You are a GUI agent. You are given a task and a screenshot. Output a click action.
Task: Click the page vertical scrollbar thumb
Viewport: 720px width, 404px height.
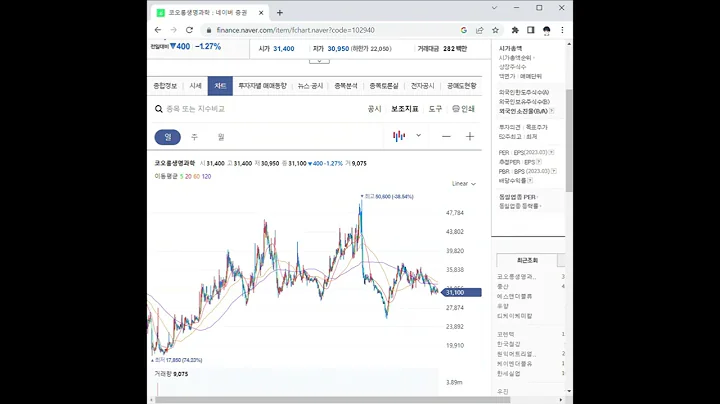(x=569, y=140)
